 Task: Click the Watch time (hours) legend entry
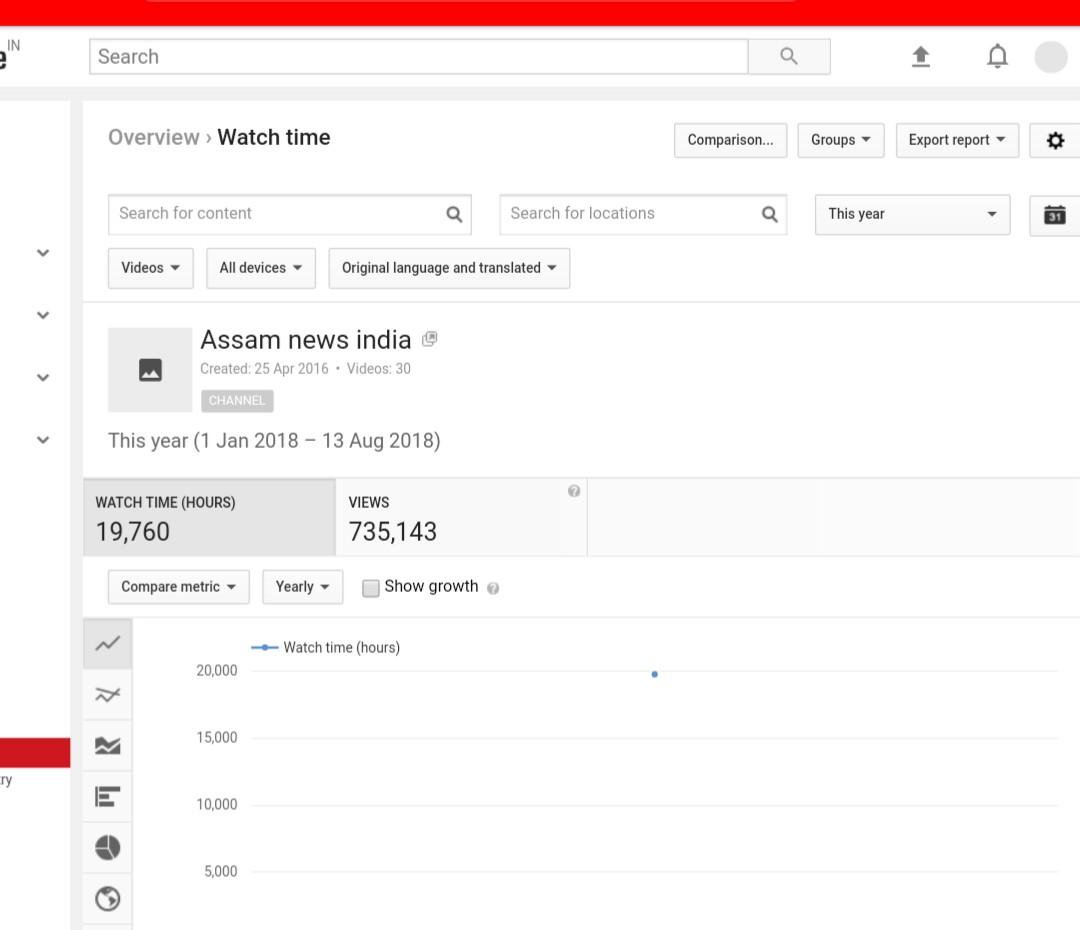click(x=326, y=648)
